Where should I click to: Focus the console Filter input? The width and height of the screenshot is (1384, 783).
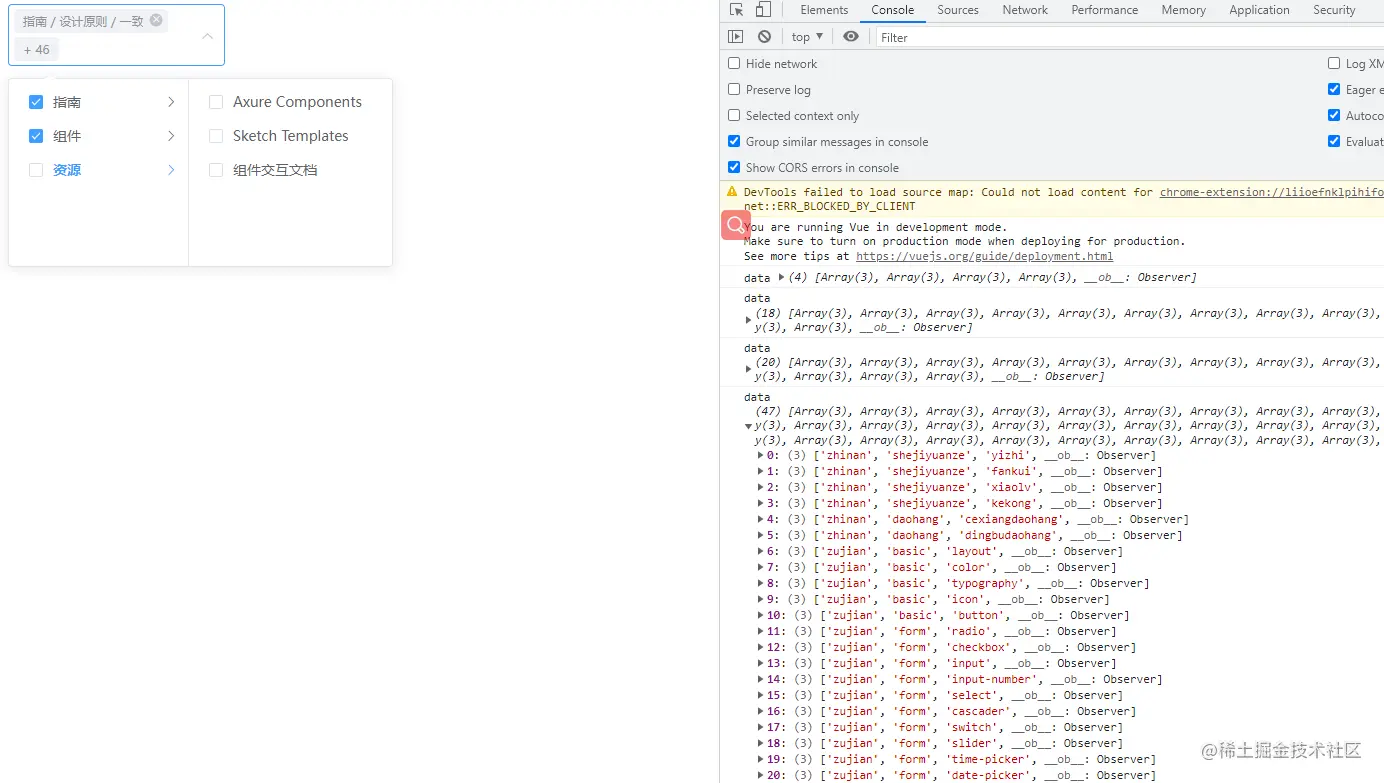tap(1130, 37)
